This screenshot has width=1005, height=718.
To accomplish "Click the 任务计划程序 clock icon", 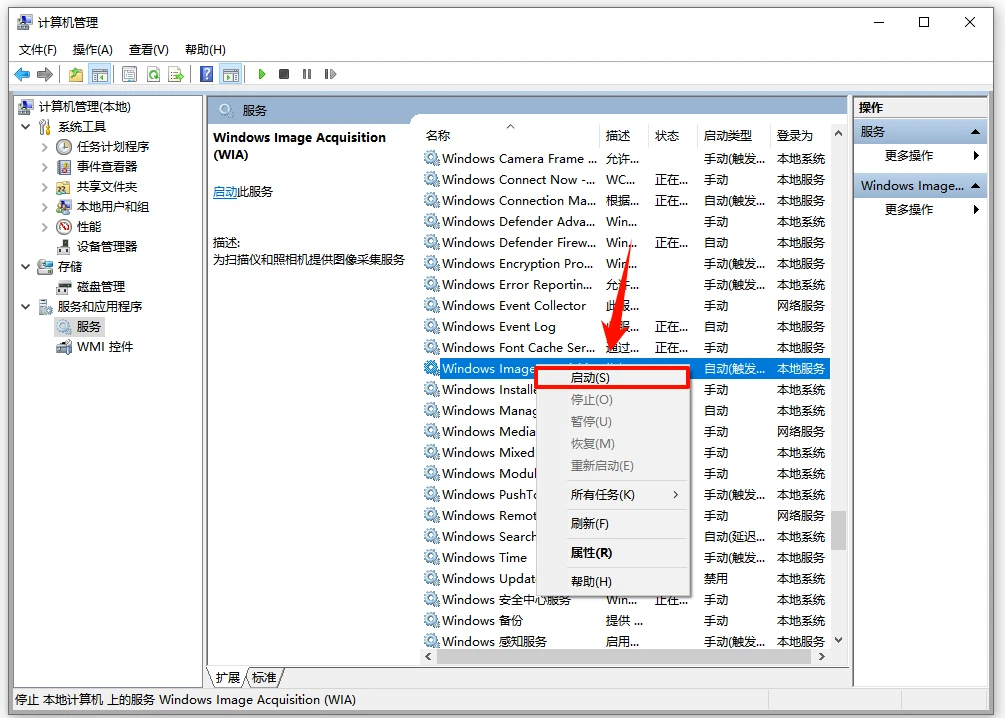I will 63,147.
